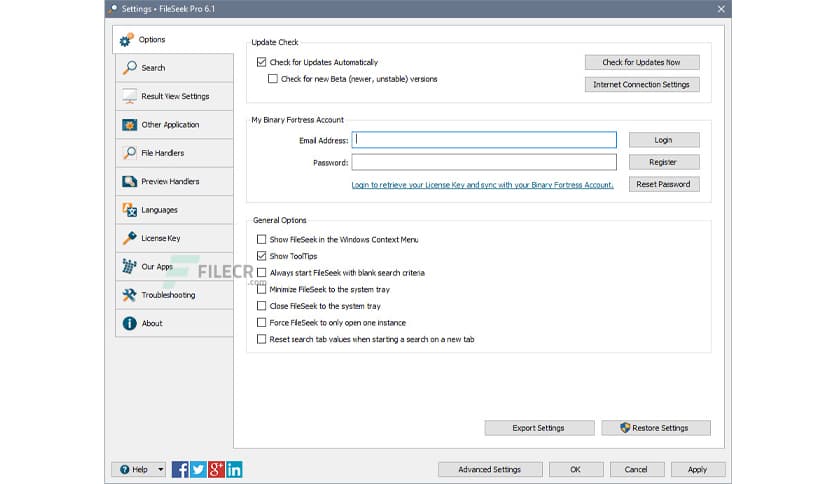Enable Reset search tab values on new tab
Screen dimensions: 836x484
coord(261,339)
